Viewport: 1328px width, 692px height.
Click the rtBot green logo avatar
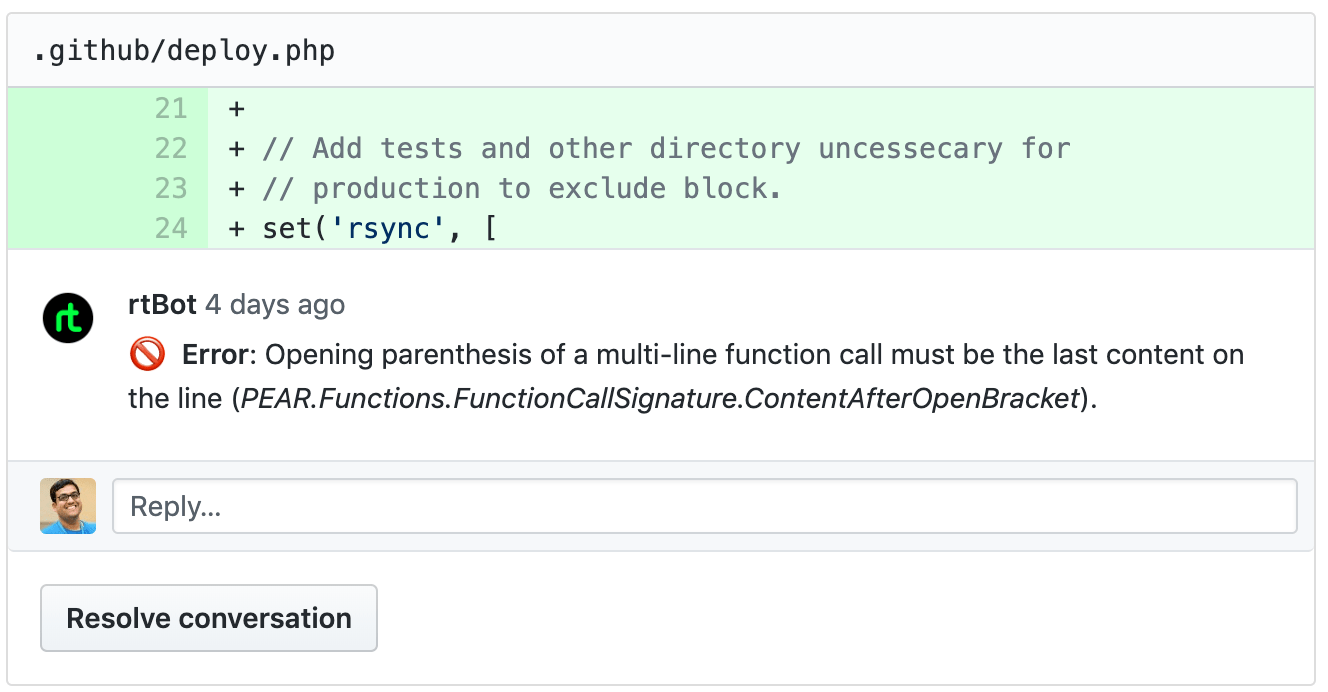(x=68, y=320)
